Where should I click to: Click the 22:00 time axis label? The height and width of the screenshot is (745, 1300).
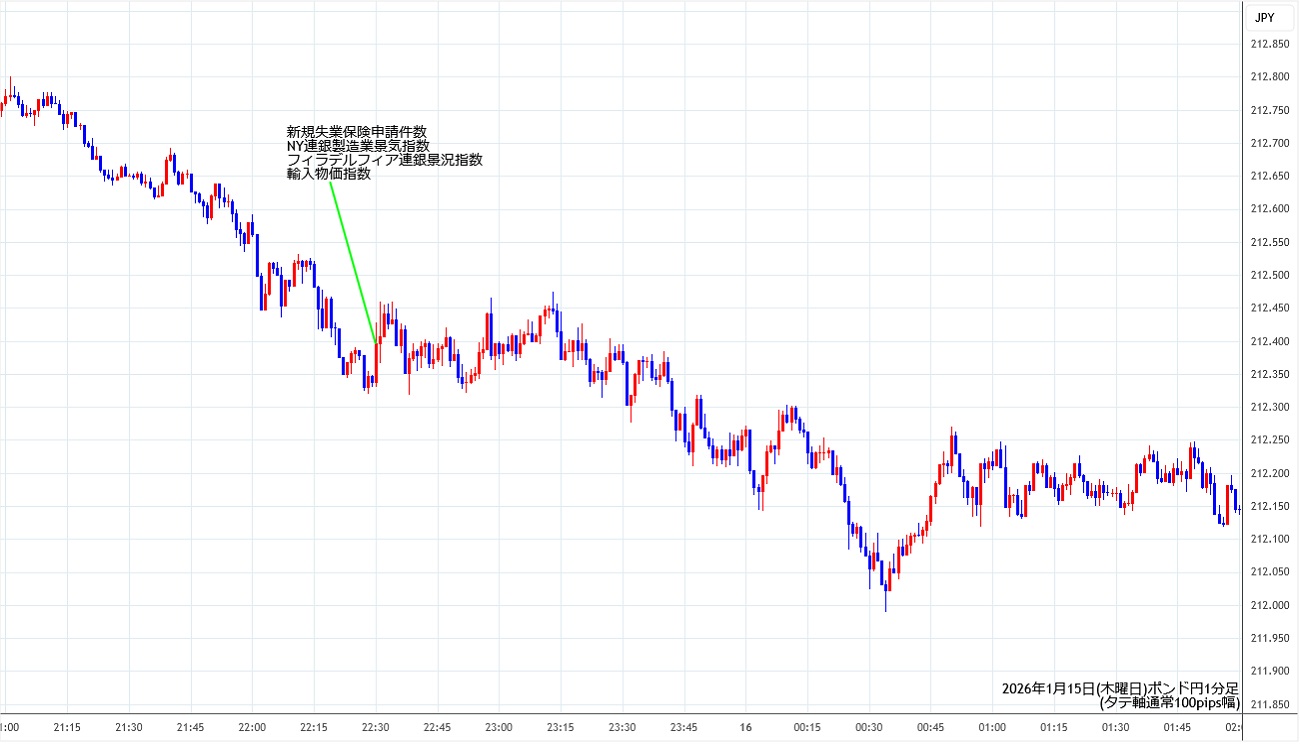pyautogui.click(x=252, y=727)
